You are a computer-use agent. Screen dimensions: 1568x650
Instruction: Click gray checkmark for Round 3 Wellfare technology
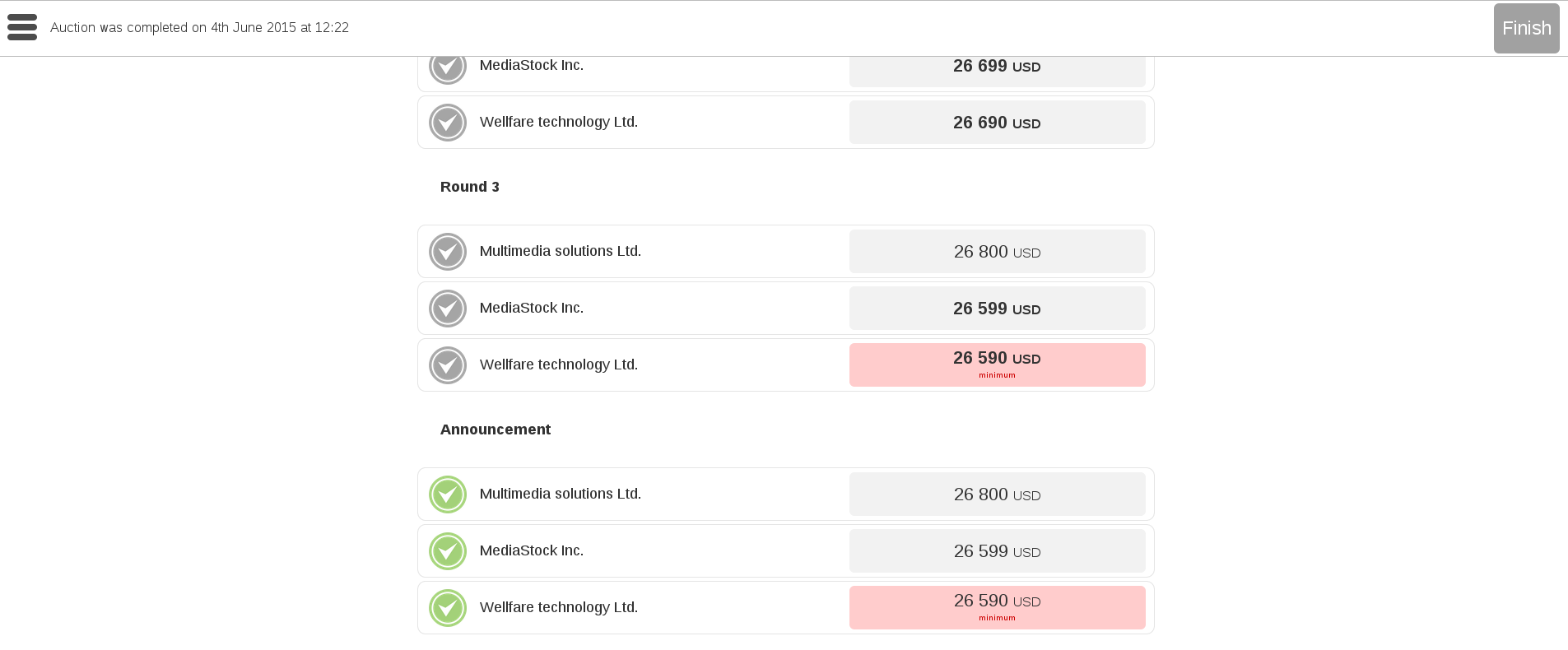click(x=448, y=365)
